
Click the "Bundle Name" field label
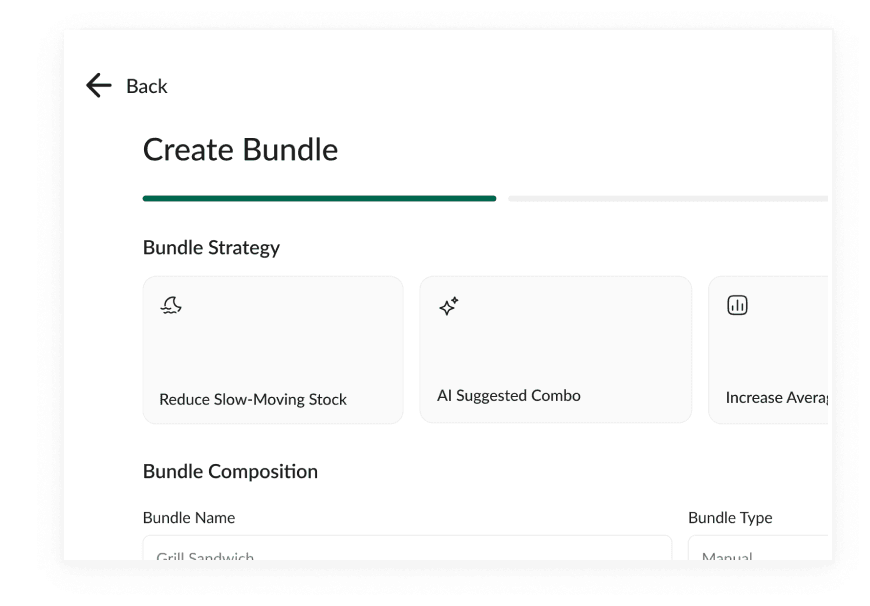click(x=189, y=517)
